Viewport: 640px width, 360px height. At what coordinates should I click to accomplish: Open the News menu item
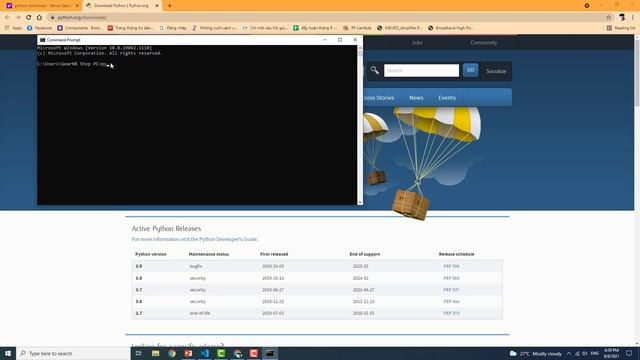point(416,98)
